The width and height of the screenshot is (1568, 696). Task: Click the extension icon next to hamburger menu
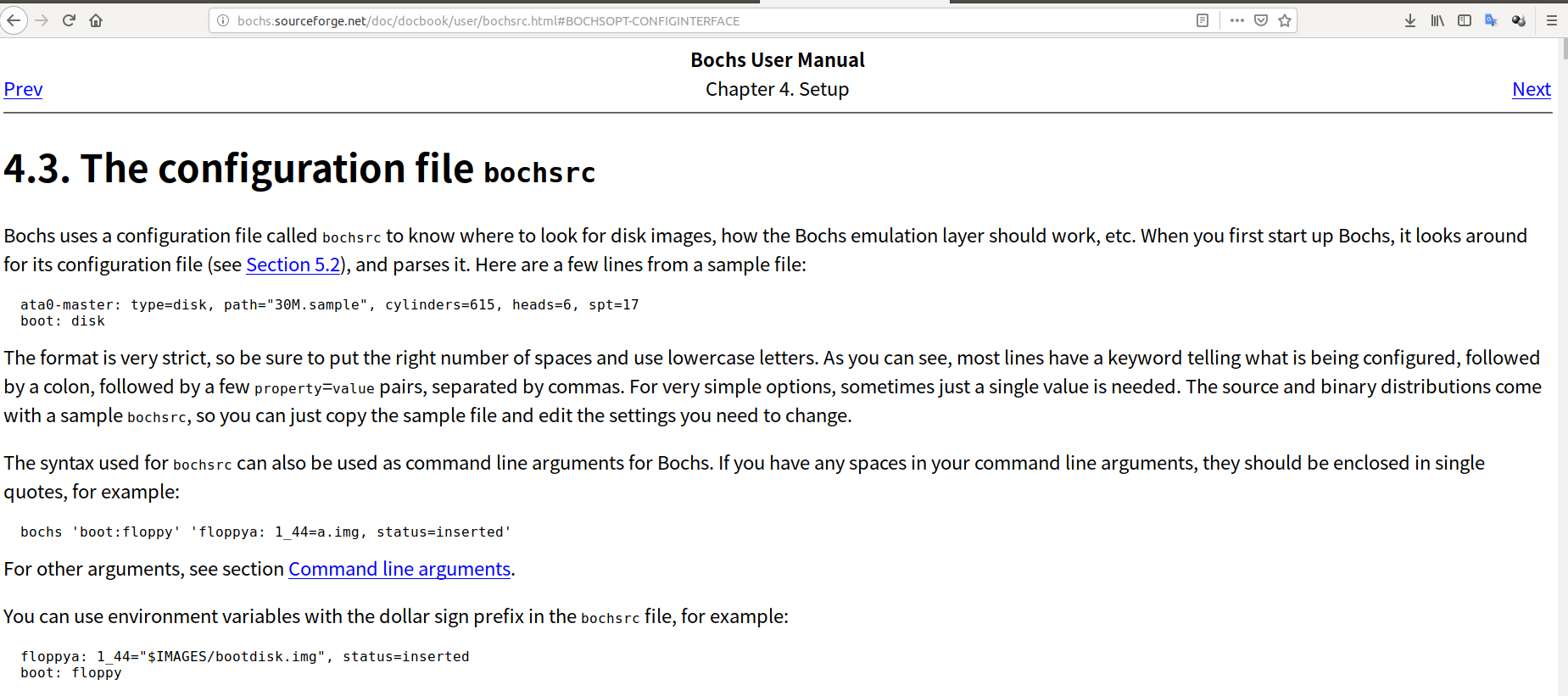click(1519, 20)
